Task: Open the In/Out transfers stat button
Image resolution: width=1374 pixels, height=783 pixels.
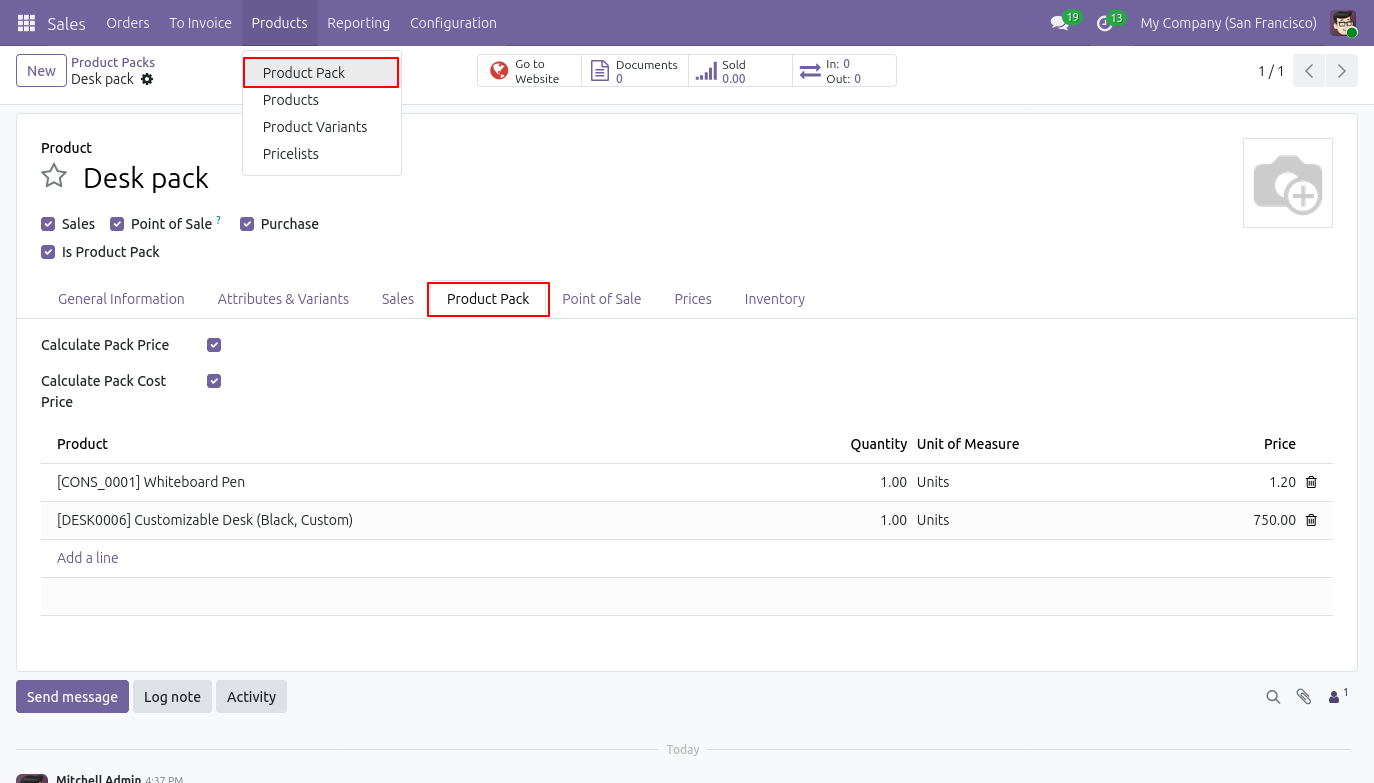Action: pos(844,71)
